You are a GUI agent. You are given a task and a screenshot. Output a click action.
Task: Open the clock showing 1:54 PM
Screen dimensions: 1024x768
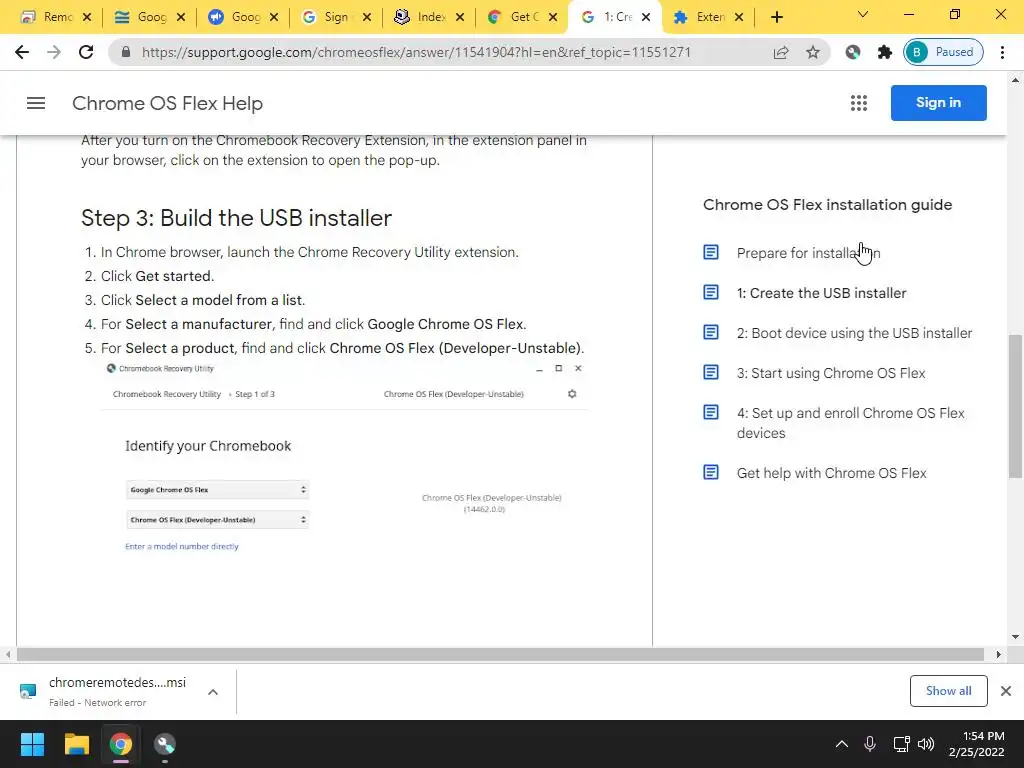976,744
